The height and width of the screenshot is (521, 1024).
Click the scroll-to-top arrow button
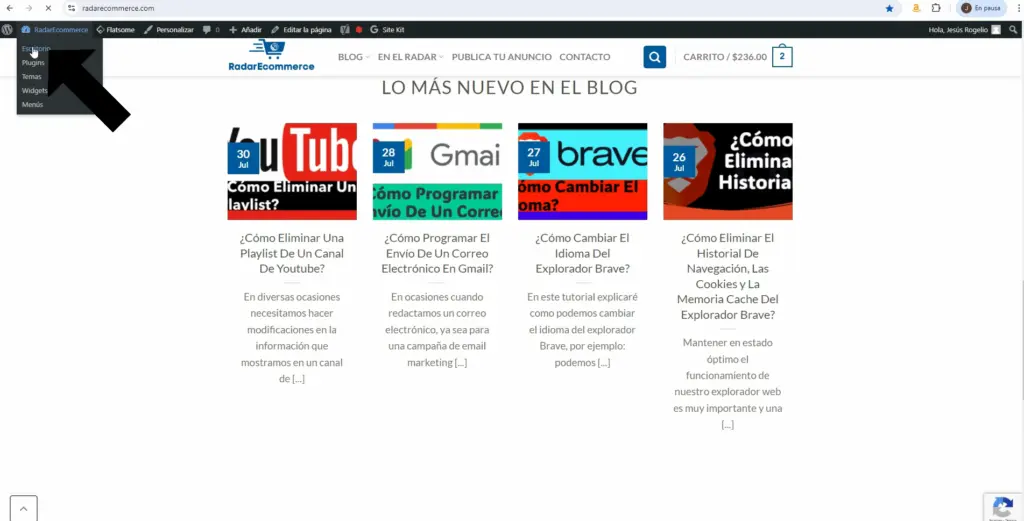click(24, 509)
